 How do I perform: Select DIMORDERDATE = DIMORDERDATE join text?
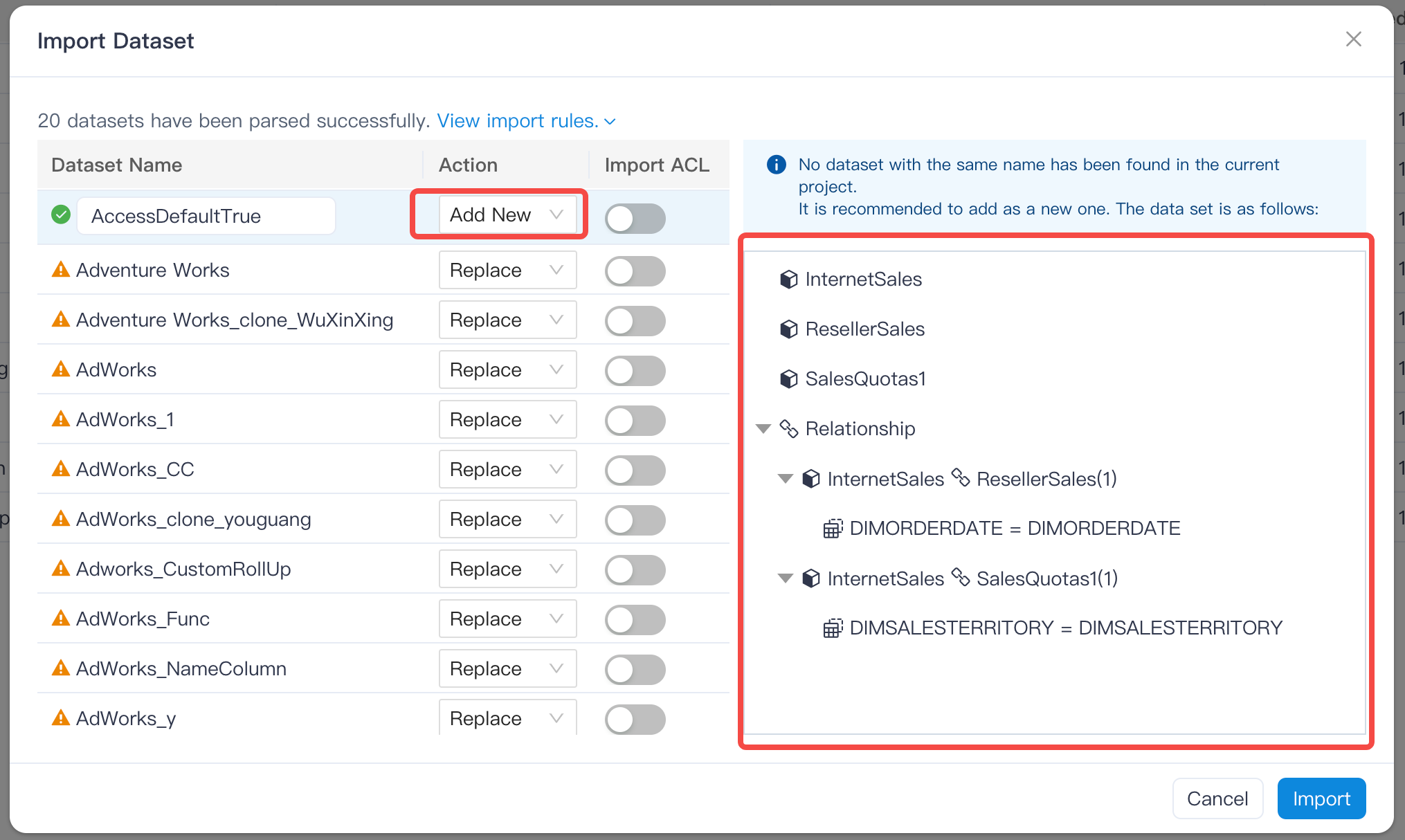click(x=1015, y=529)
